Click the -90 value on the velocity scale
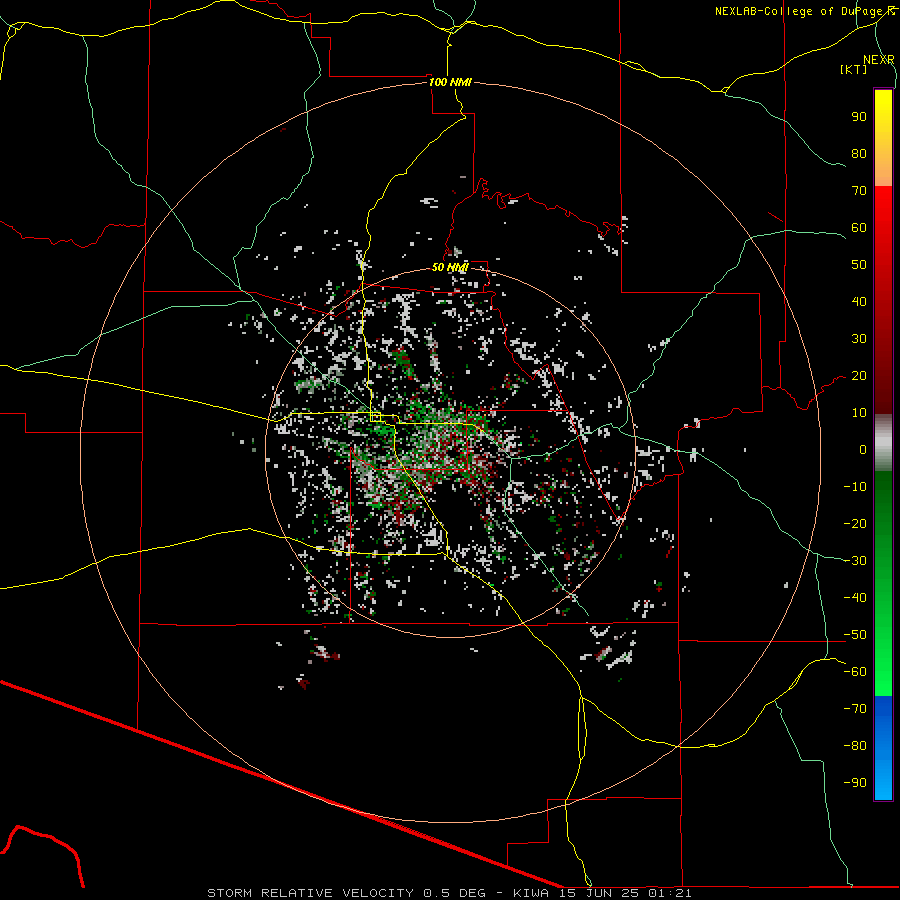Viewport: 900px width, 900px height. tap(855, 783)
